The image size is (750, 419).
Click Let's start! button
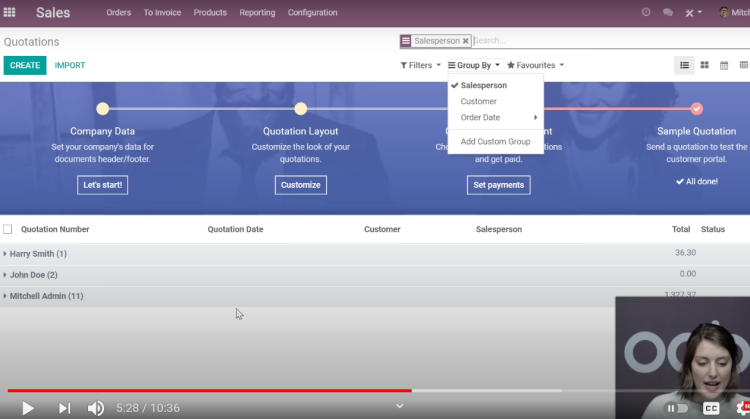(x=102, y=185)
